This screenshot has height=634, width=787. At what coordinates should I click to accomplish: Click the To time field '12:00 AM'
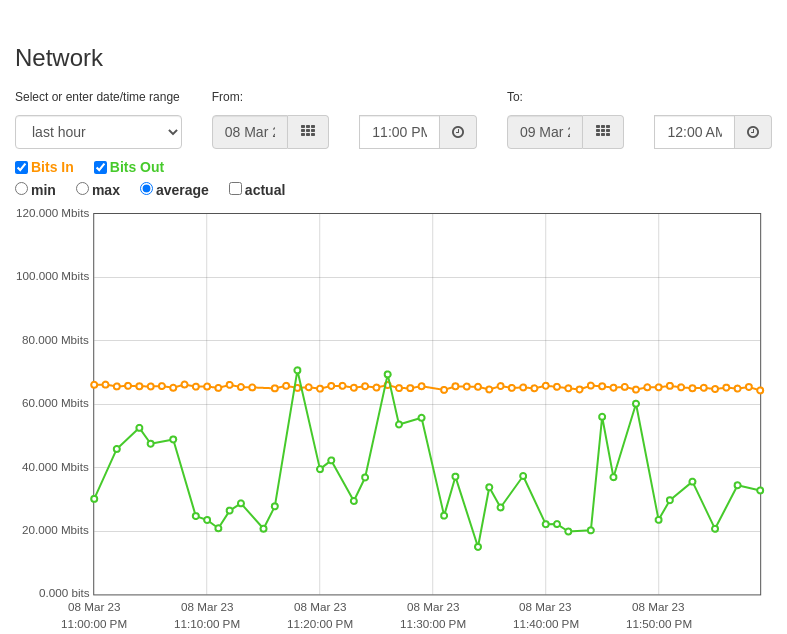click(x=695, y=132)
